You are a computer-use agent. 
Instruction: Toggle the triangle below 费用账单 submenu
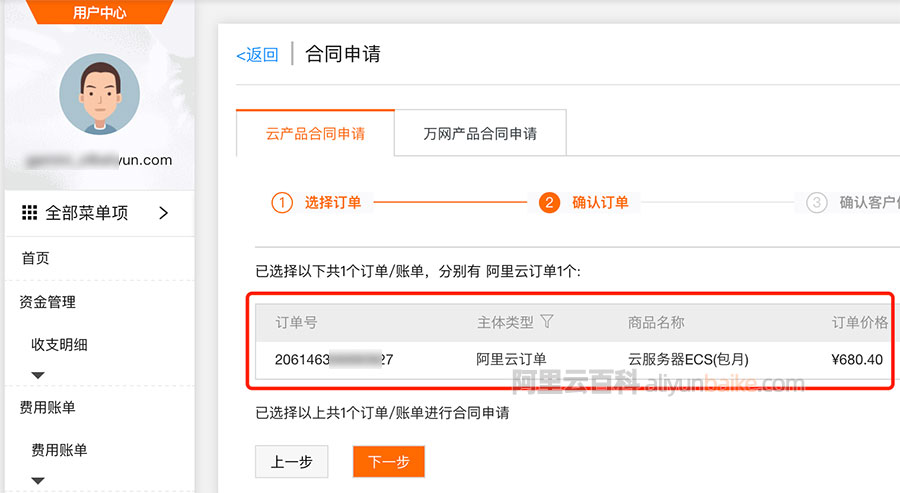[38, 481]
